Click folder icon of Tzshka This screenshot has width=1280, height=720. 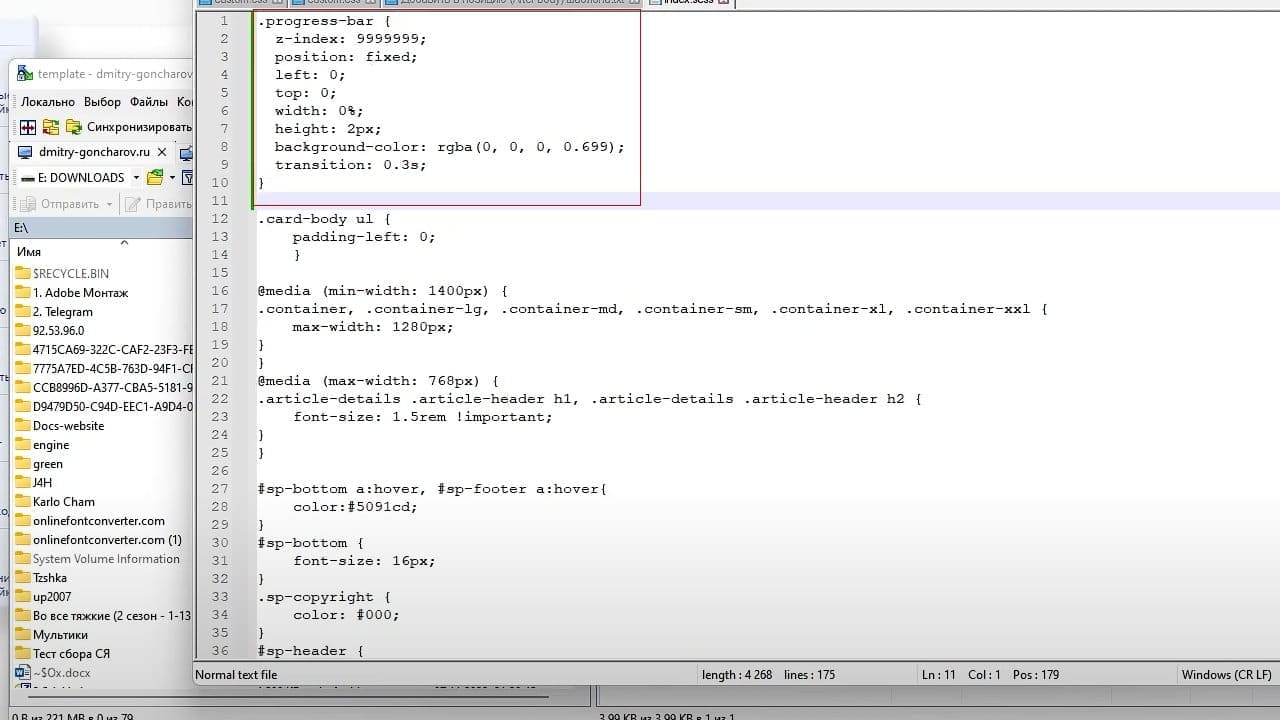pos(23,577)
